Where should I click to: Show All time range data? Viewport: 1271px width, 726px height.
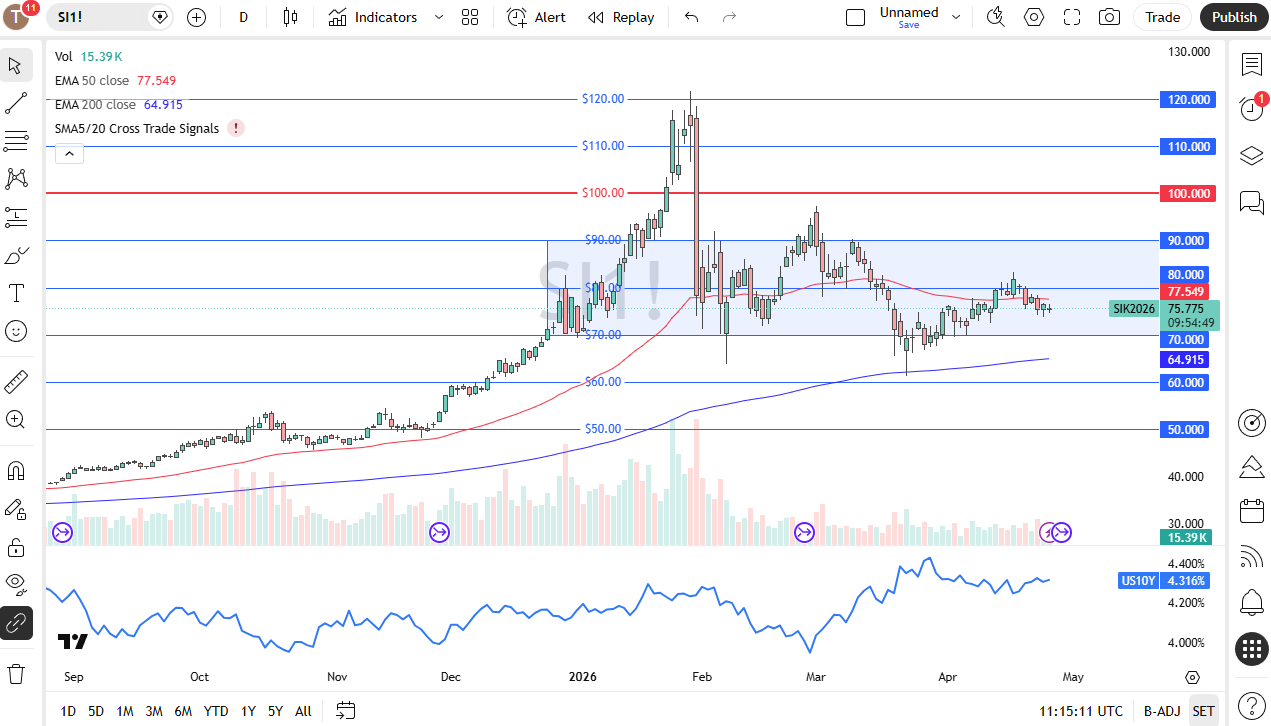pyautogui.click(x=303, y=711)
